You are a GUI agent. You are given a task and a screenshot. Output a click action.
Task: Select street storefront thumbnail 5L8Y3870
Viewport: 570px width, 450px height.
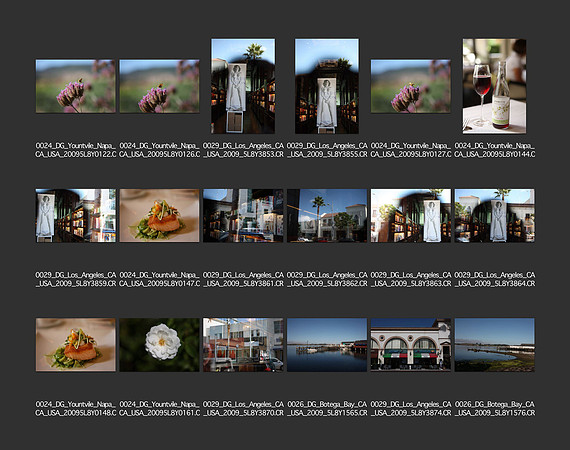243,345
